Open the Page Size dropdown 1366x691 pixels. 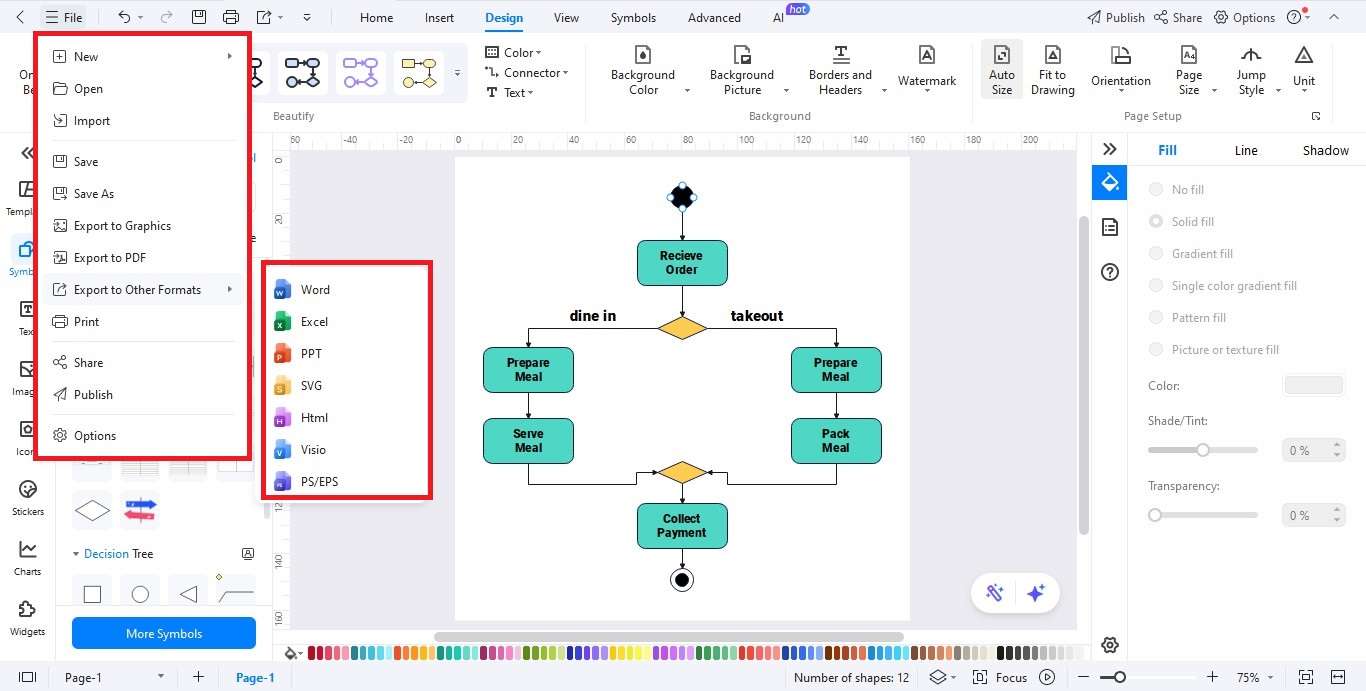pyautogui.click(x=1188, y=70)
